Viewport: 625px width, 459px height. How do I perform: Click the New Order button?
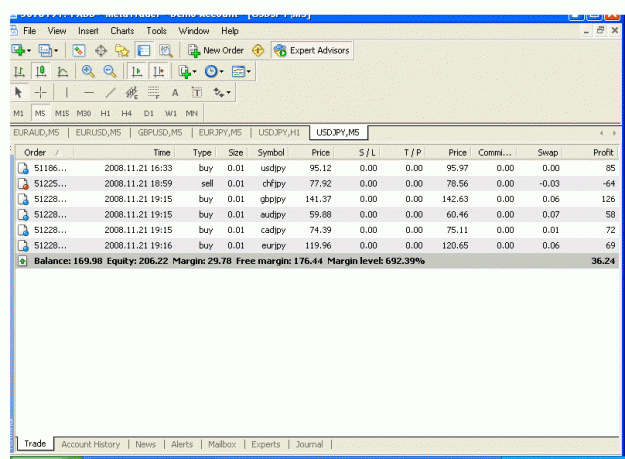click(216, 51)
